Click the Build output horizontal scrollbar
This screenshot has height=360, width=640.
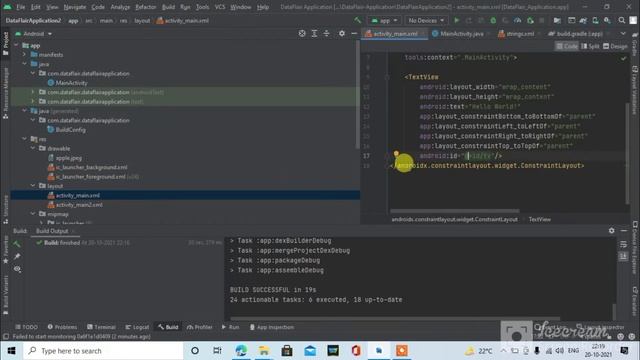point(395,318)
